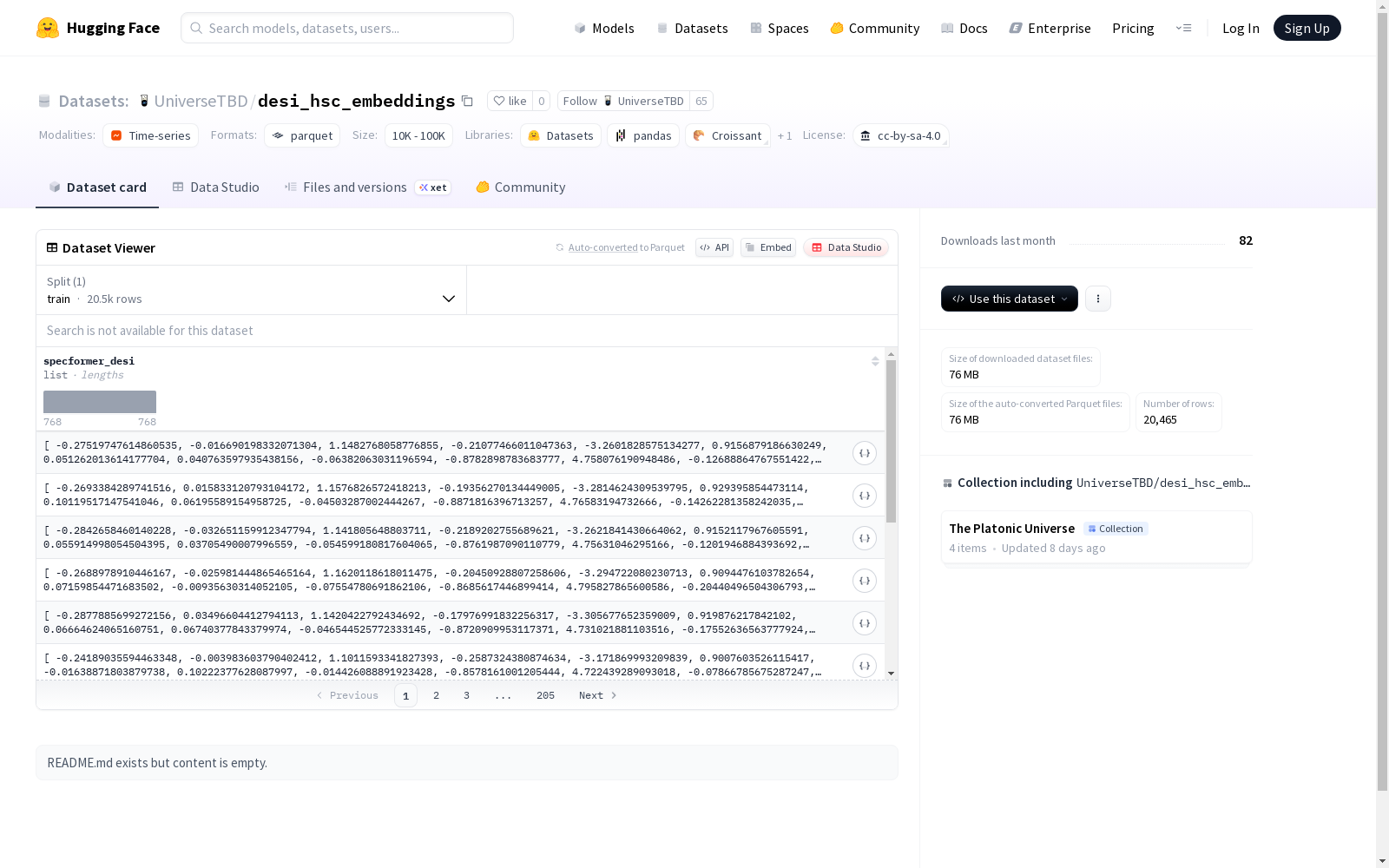Click the like count 0
Screen dimensions: 1389x868
(542, 102)
